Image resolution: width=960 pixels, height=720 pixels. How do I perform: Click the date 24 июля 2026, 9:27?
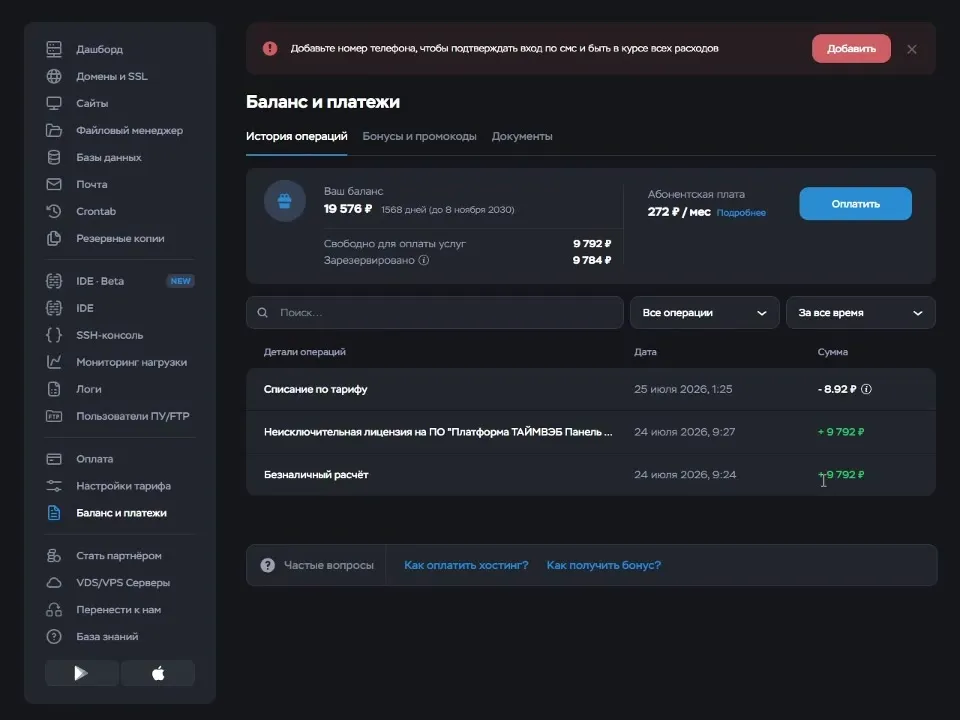click(x=684, y=432)
